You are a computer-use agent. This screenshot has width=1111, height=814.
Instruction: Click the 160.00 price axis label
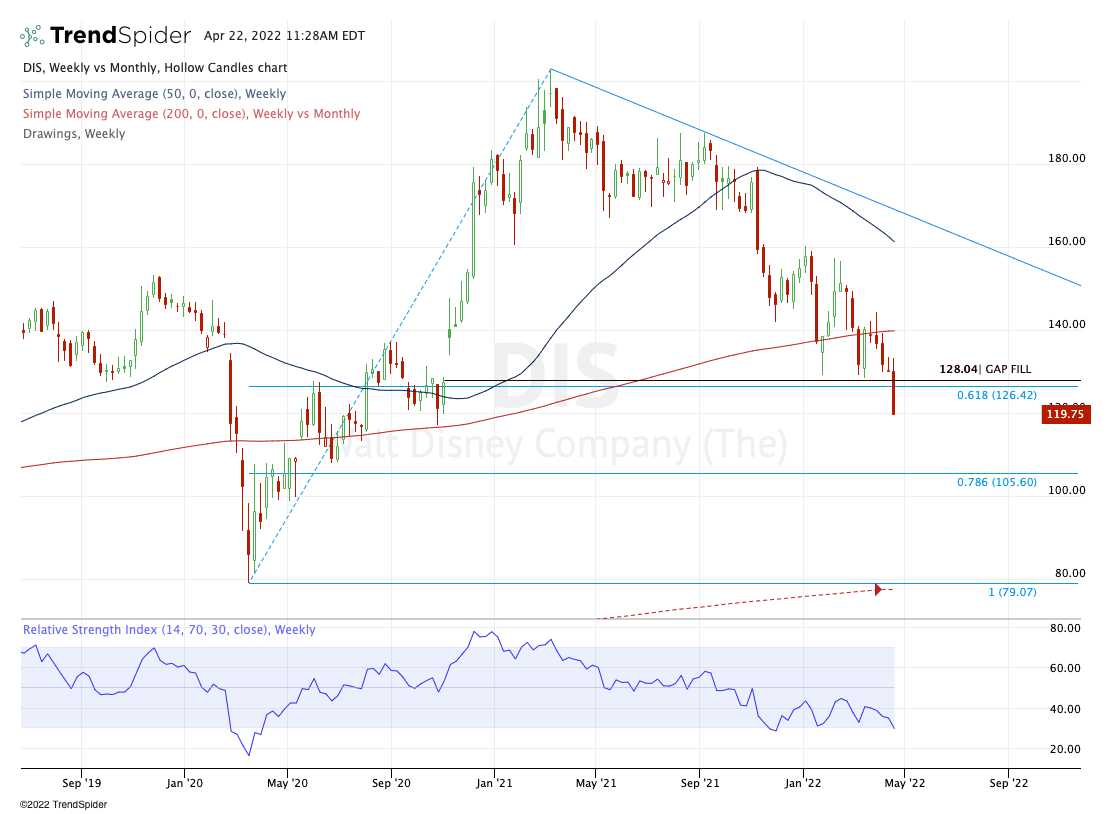(1066, 241)
